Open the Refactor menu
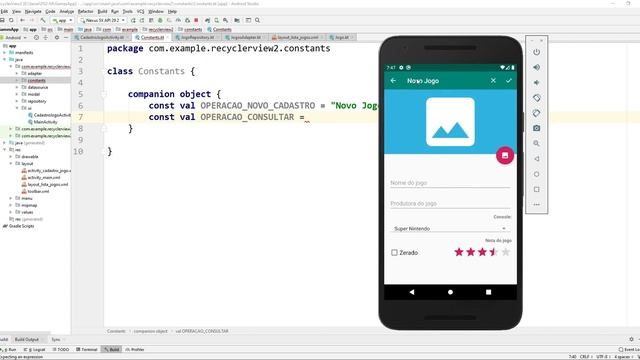 click(x=85, y=11)
